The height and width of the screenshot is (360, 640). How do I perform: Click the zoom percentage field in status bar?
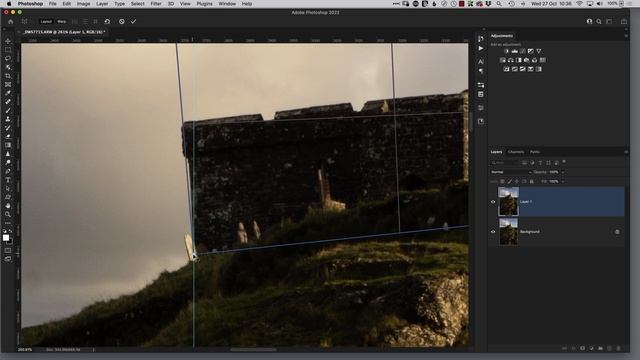click(25, 350)
